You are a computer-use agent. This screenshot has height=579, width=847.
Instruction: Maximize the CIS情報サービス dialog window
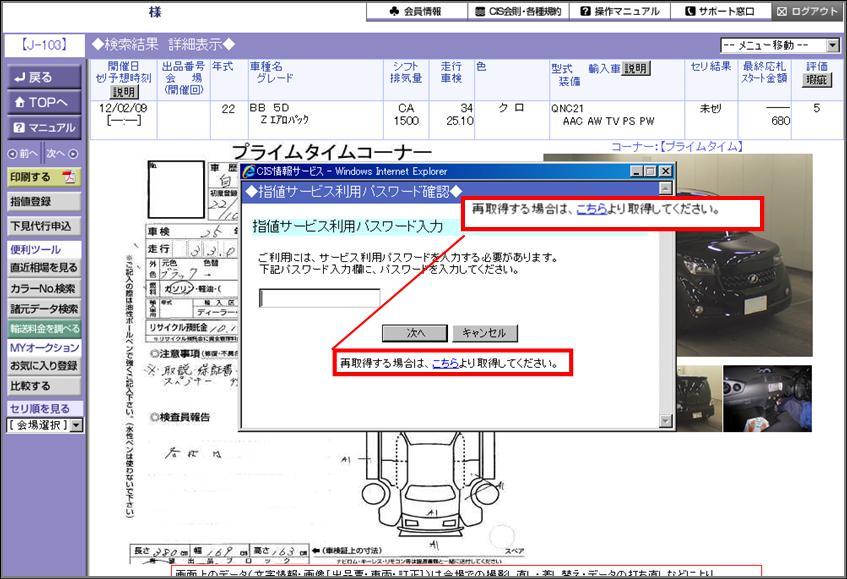pos(650,172)
